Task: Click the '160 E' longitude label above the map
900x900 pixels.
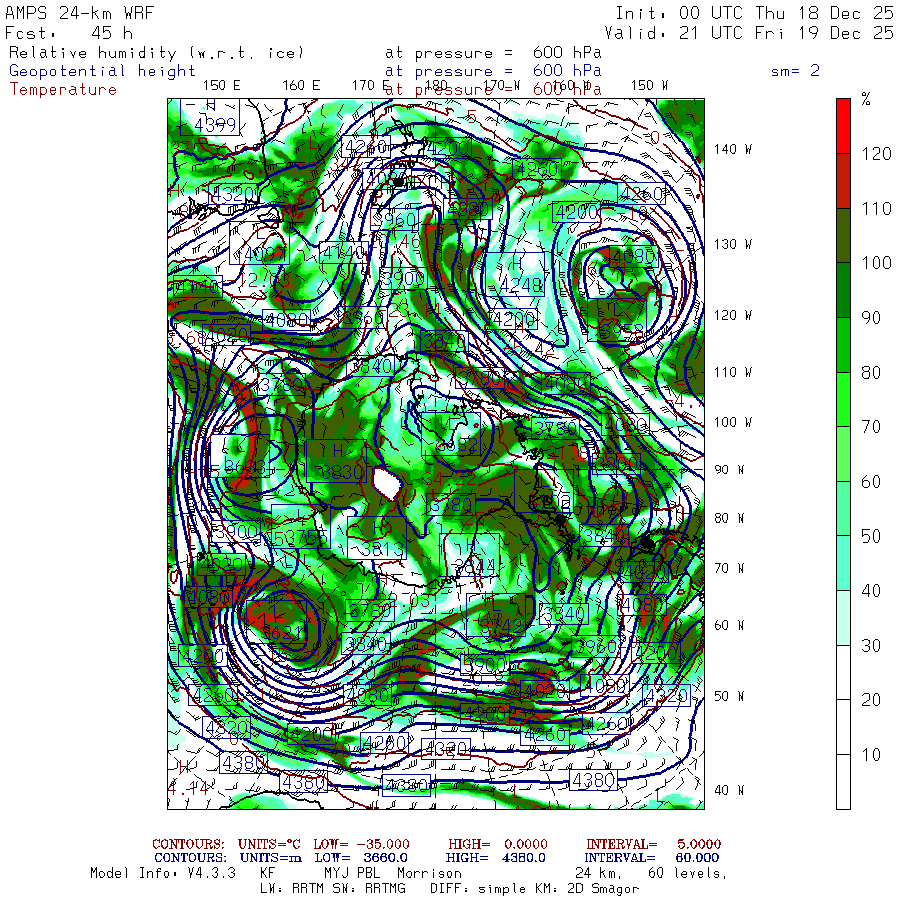Action: pyautogui.click(x=301, y=86)
